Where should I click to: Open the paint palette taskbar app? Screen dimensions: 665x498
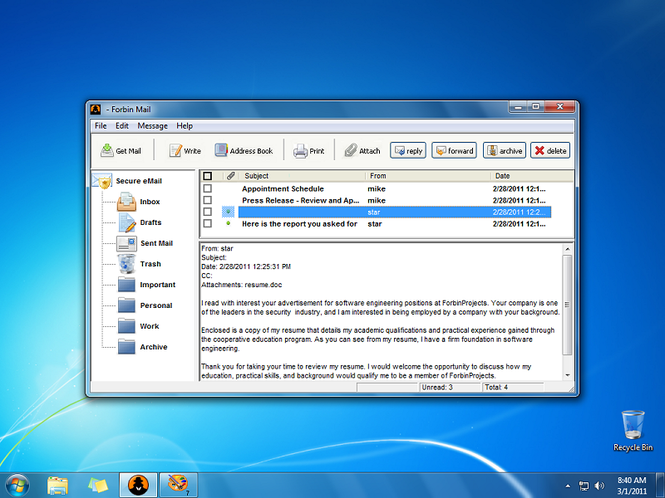pyautogui.click(x=178, y=485)
